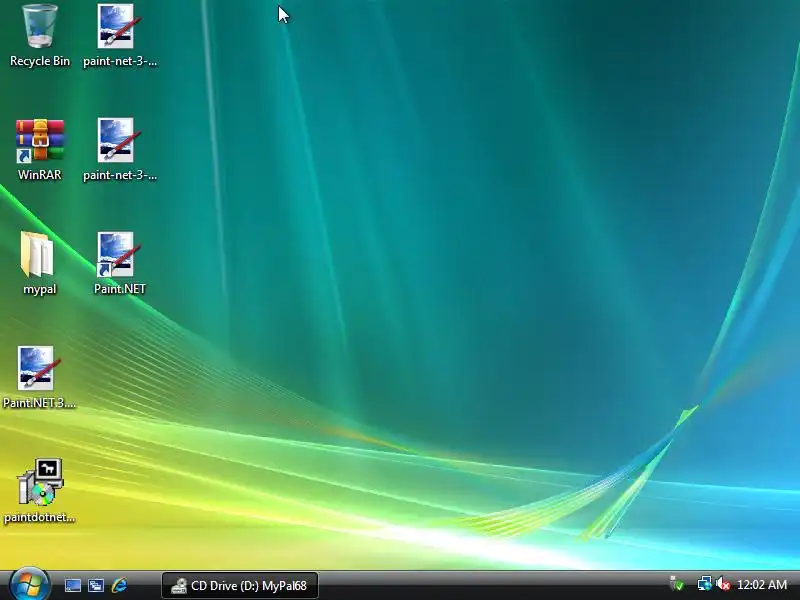Image resolution: width=800 pixels, height=600 pixels.
Task: Click the 12:02 AM taskbar clock
Action: click(x=762, y=585)
